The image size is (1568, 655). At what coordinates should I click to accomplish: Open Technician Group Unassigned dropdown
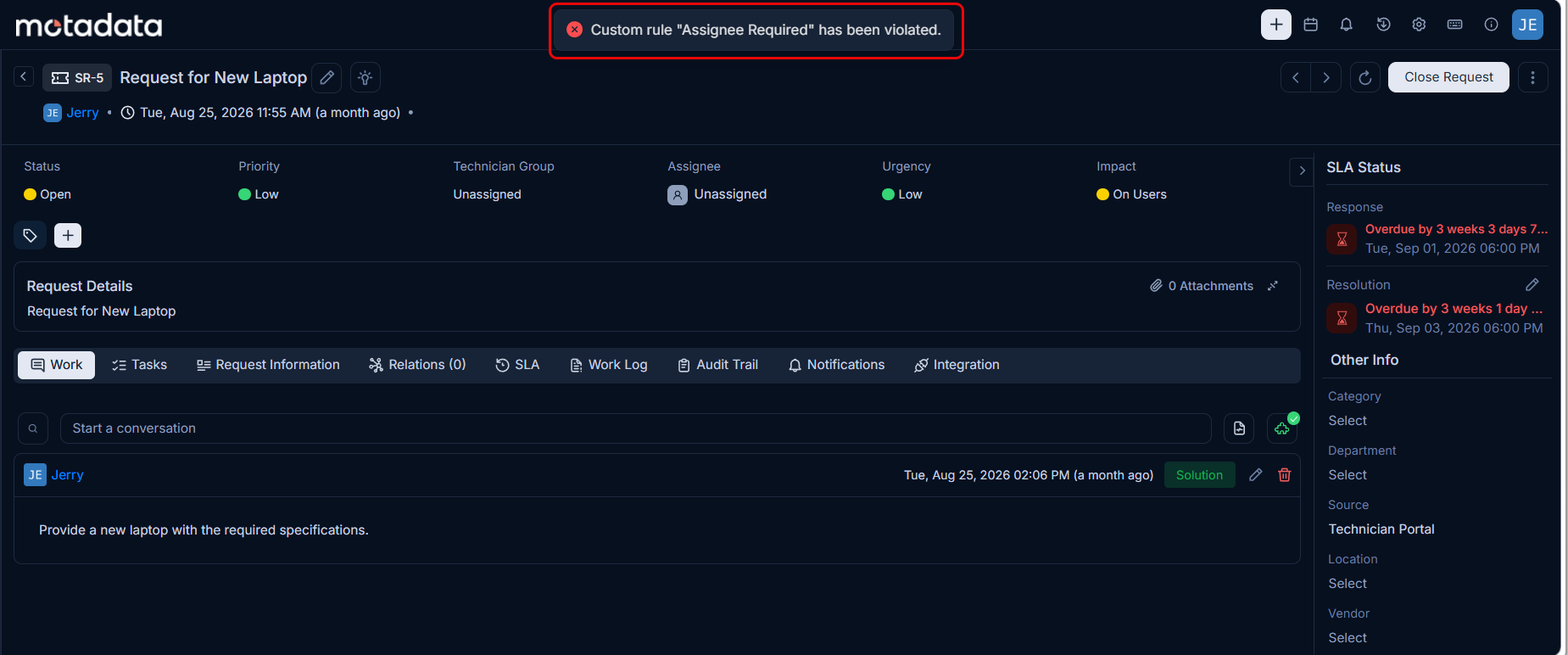(488, 194)
